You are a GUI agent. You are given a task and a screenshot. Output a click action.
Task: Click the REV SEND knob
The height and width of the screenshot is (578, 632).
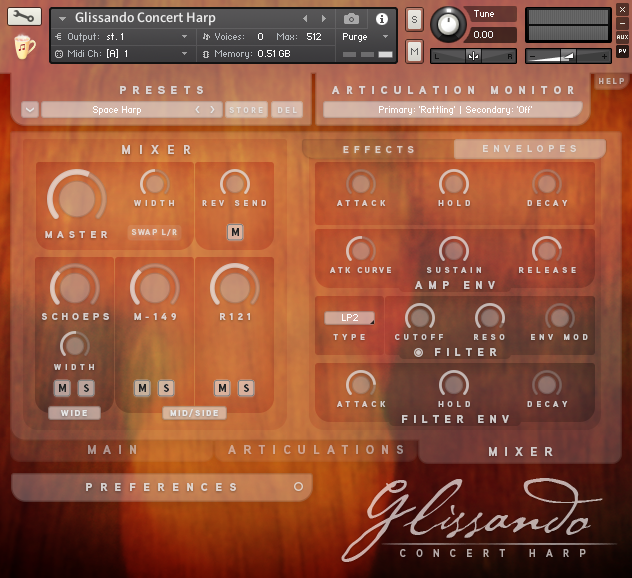235,184
